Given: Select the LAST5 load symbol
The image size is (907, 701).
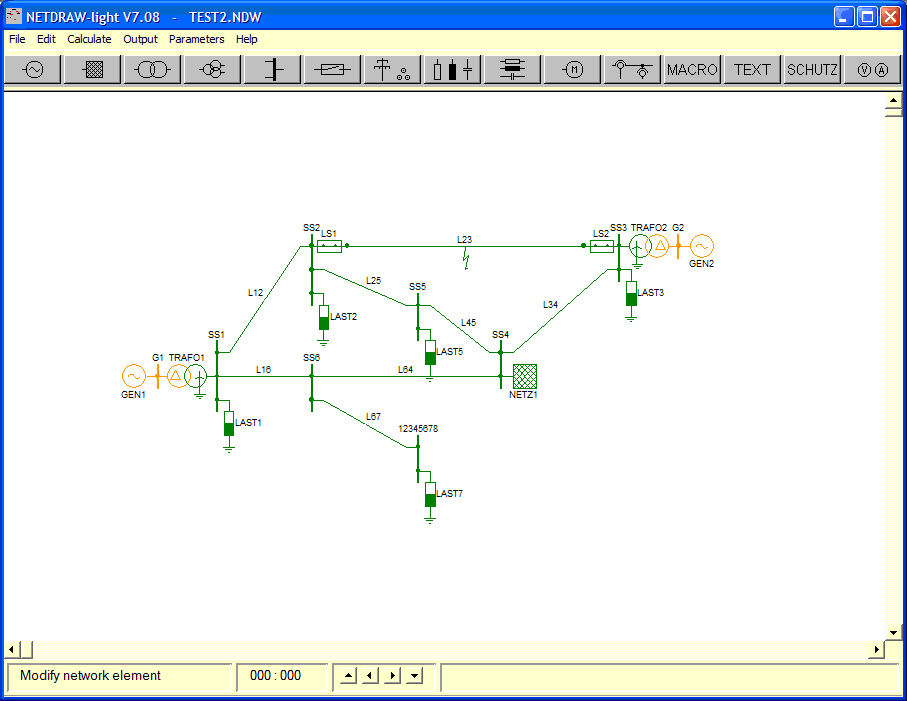Looking at the screenshot, I should coord(430,352).
